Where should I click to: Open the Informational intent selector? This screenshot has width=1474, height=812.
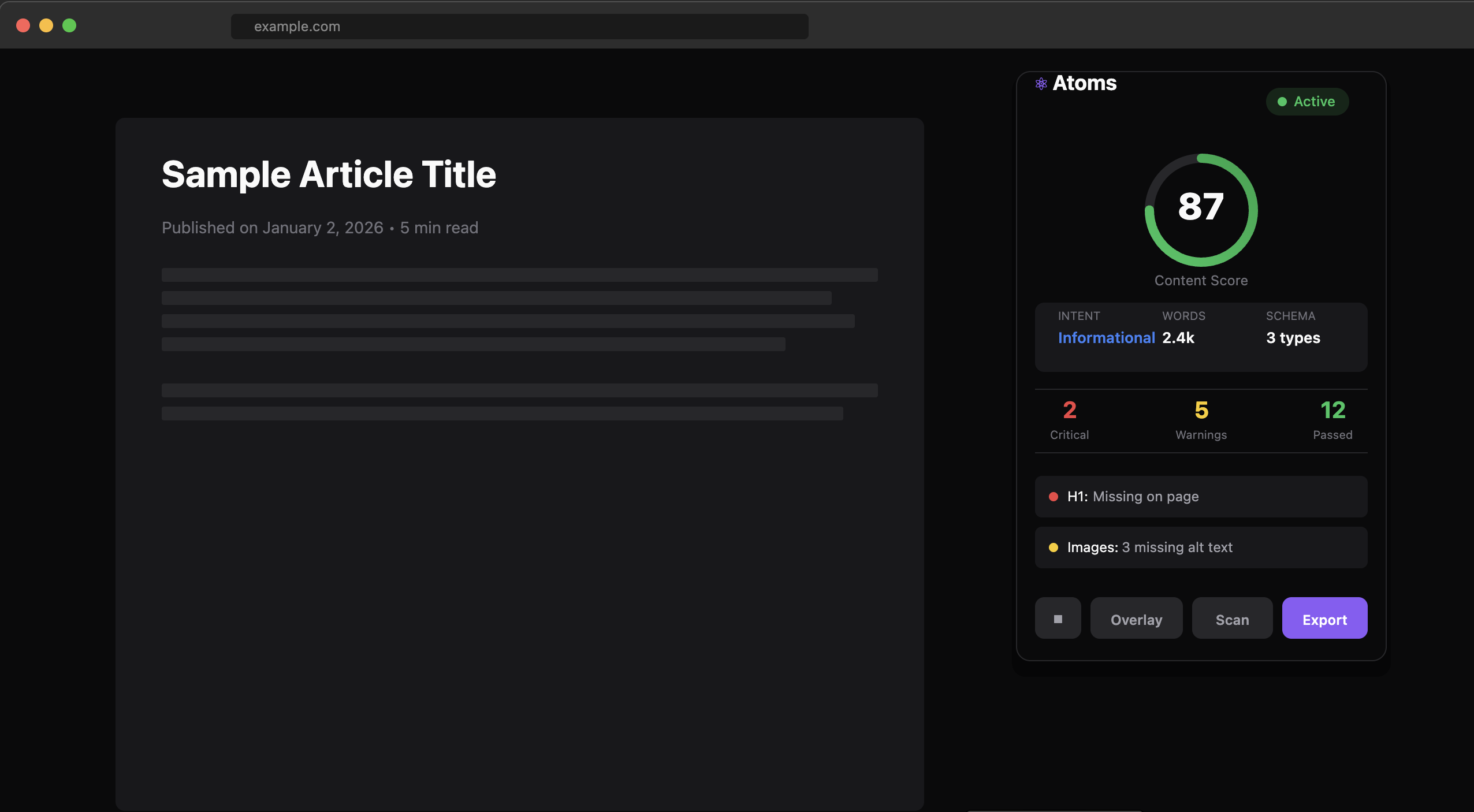point(1107,338)
